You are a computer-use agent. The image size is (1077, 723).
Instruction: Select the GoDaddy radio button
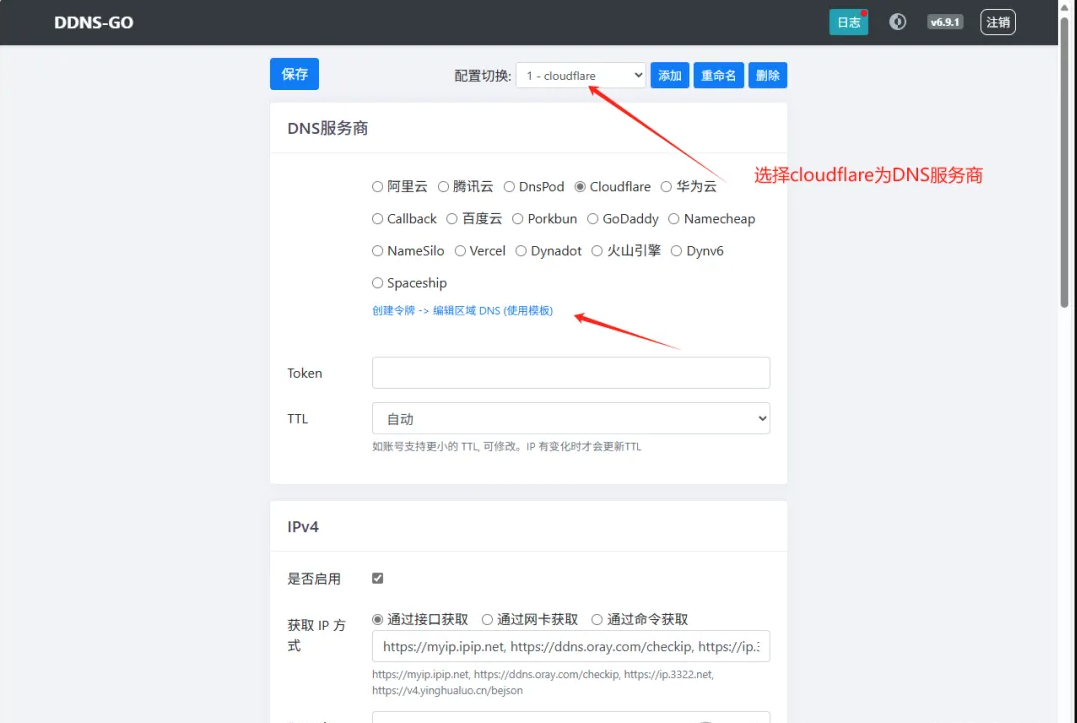pyautogui.click(x=592, y=219)
